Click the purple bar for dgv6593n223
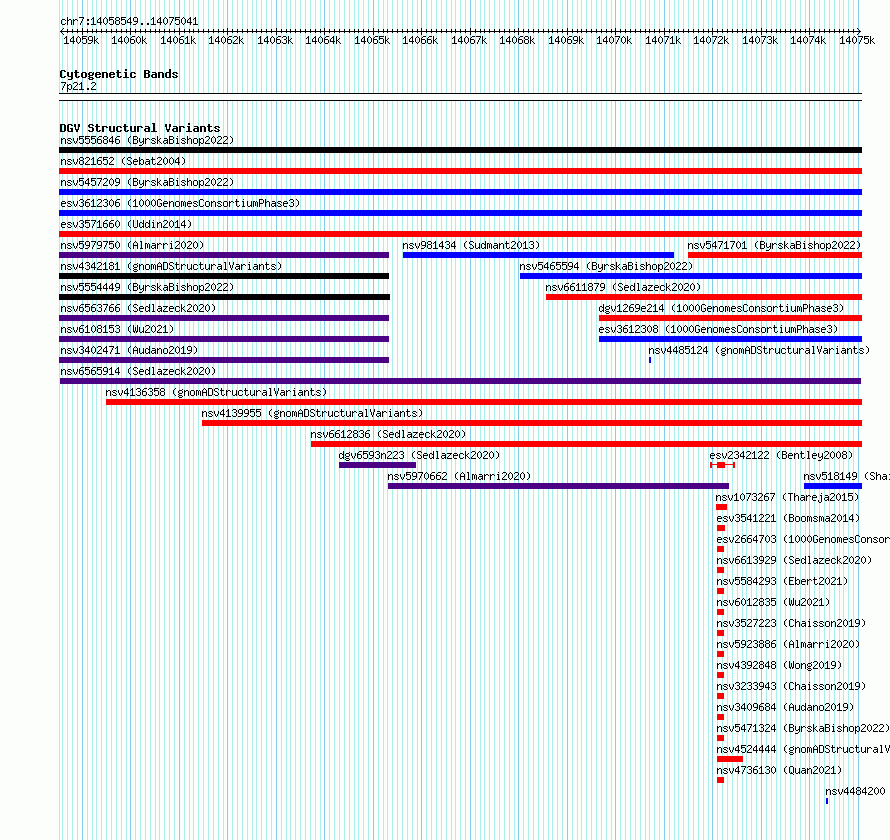Image resolution: width=890 pixels, height=840 pixels. [377, 465]
